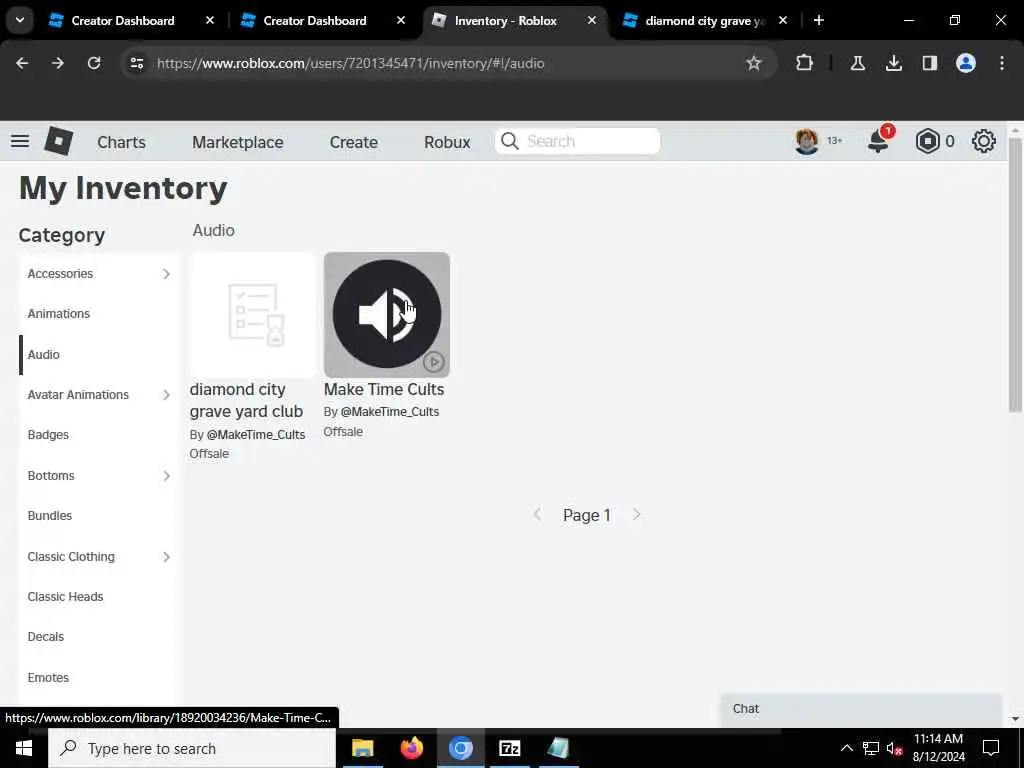The width and height of the screenshot is (1024, 768).
Task: Switch to the first Creator Dashboard tab
Action: (123, 21)
